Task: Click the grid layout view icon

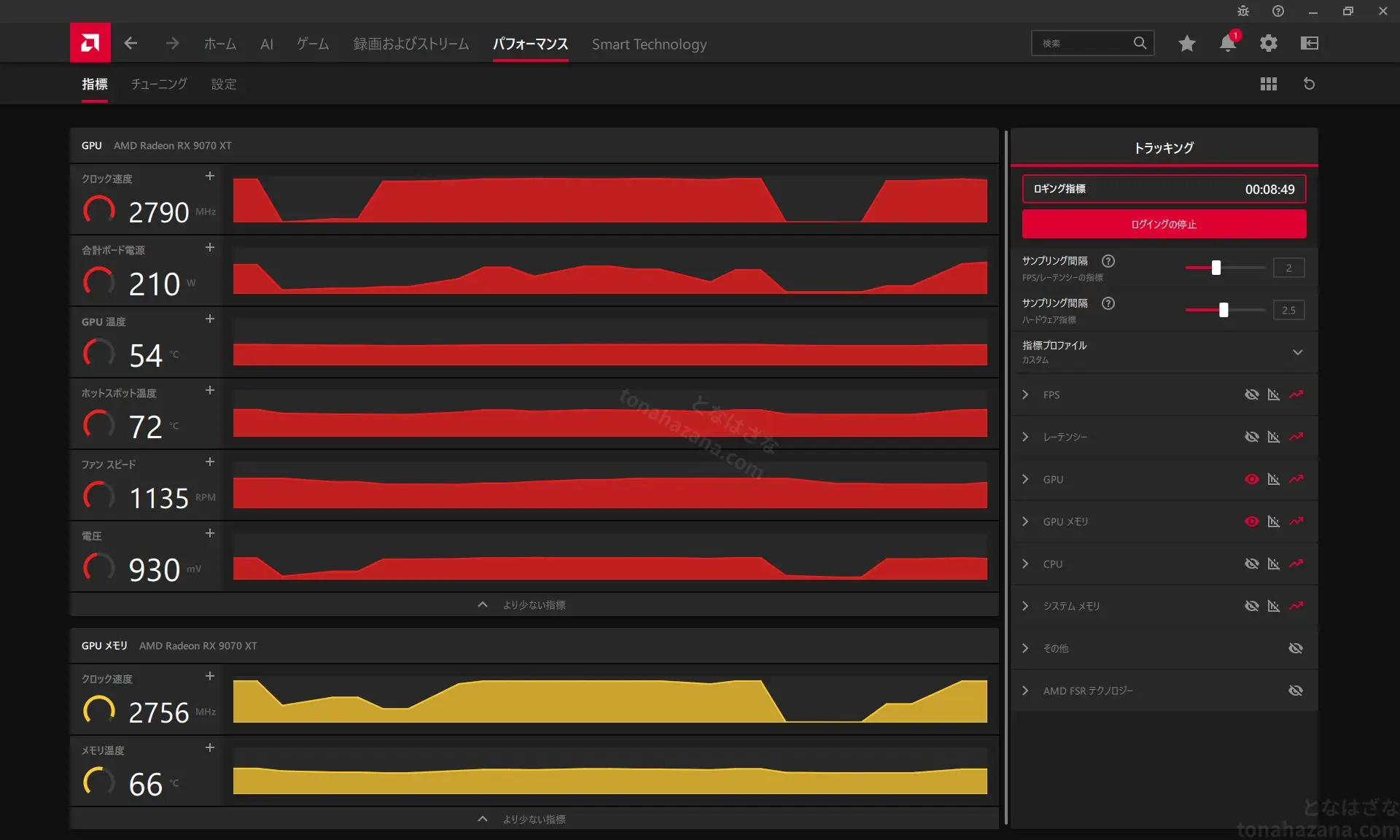Action: [x=1269, y=84]
